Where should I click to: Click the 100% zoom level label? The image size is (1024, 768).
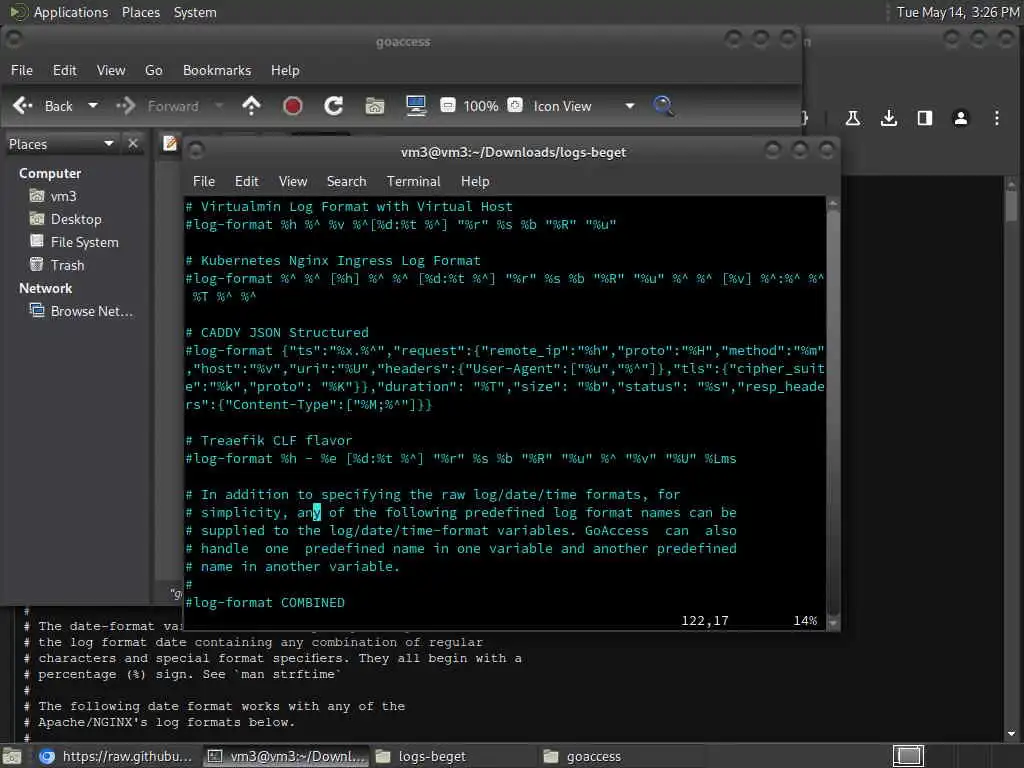pos(481,106)
